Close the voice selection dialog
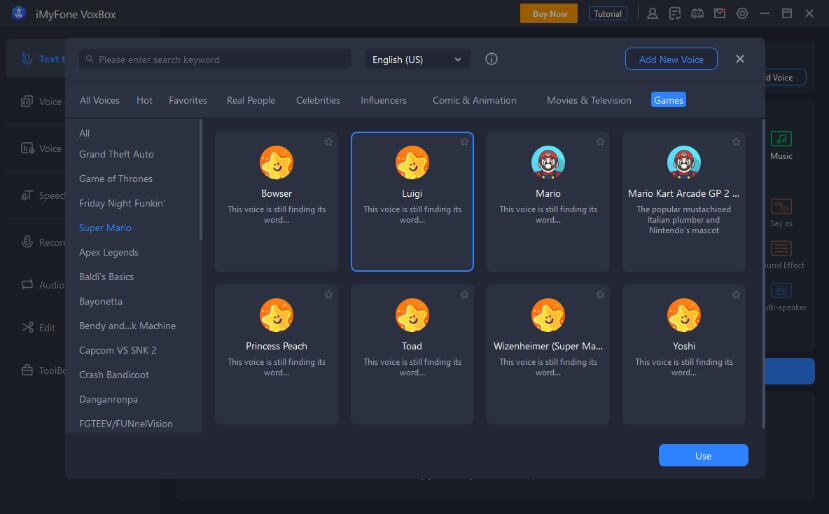Viewport: 829px width, 514px height. tap(740, 59)
